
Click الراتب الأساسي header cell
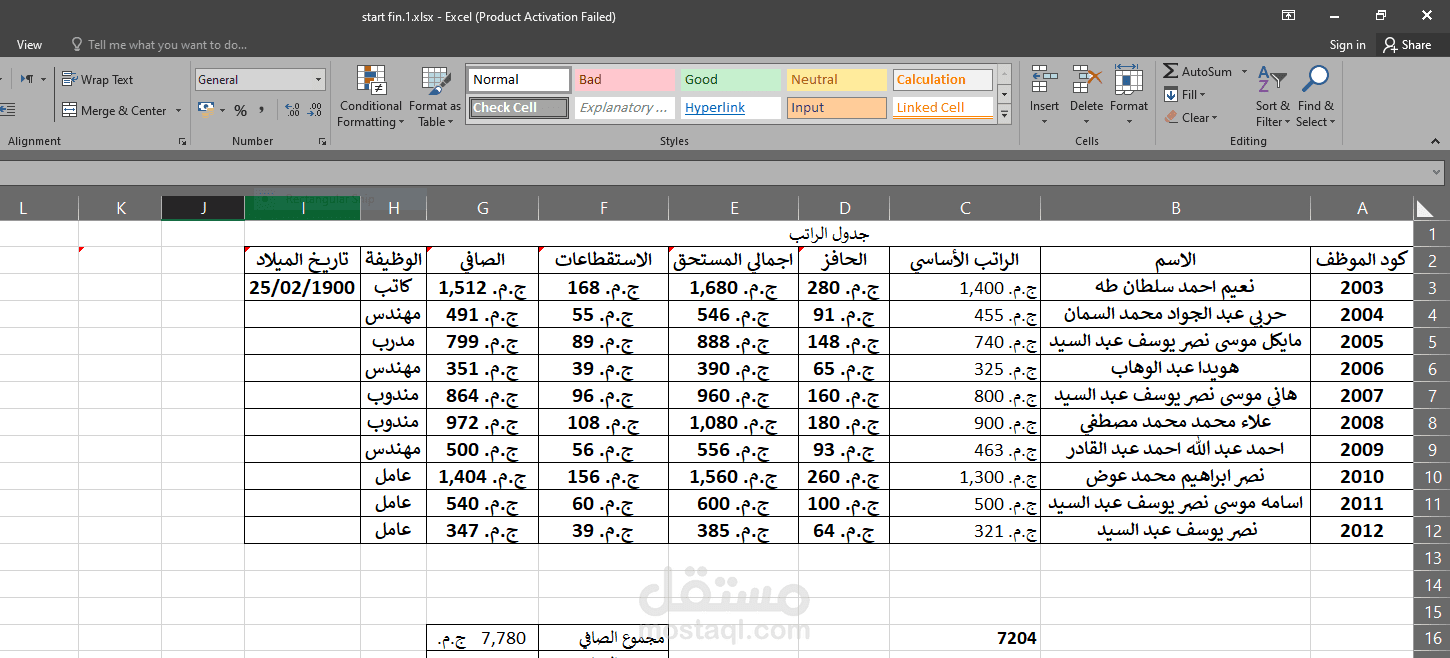965,260
